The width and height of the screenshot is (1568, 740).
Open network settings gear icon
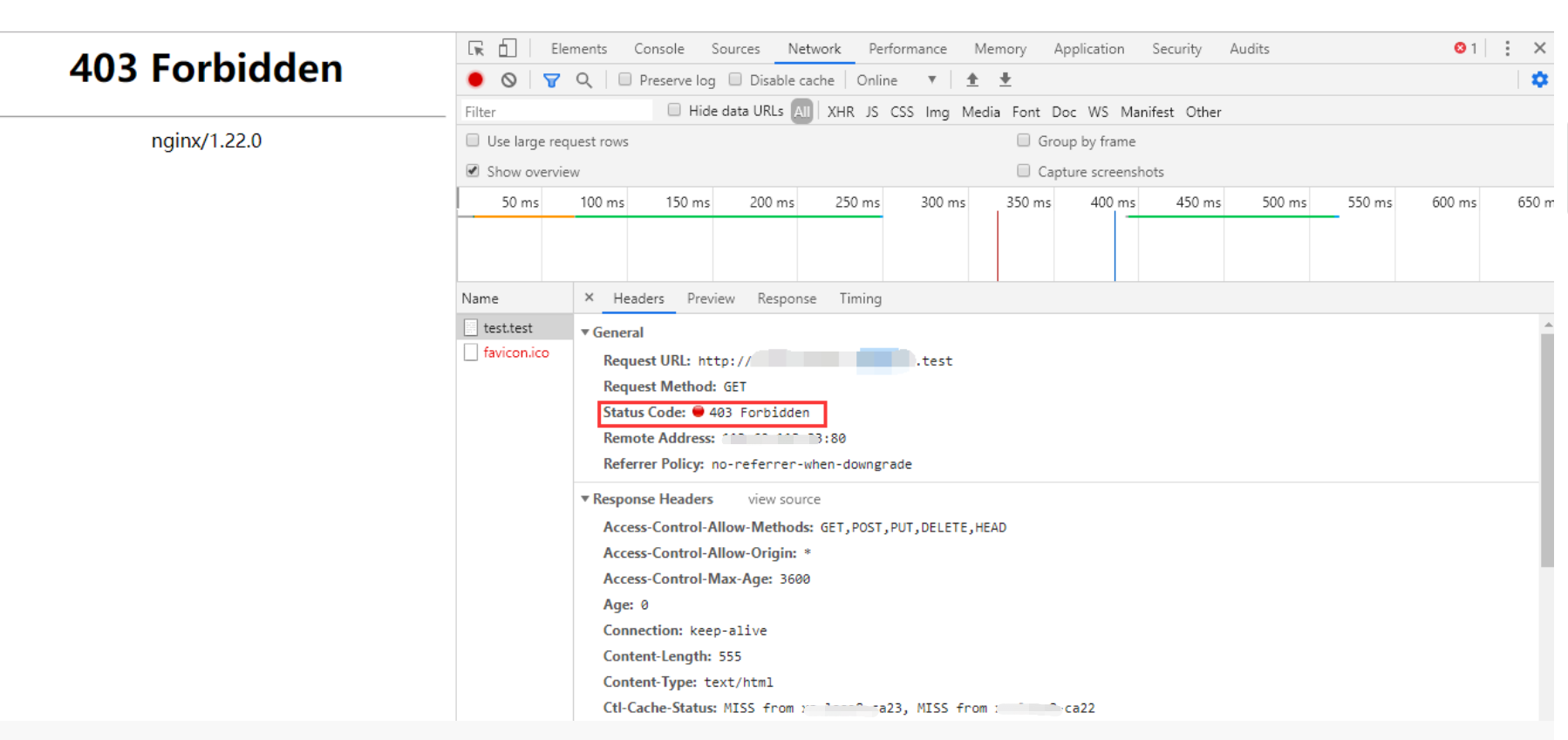1539,80
